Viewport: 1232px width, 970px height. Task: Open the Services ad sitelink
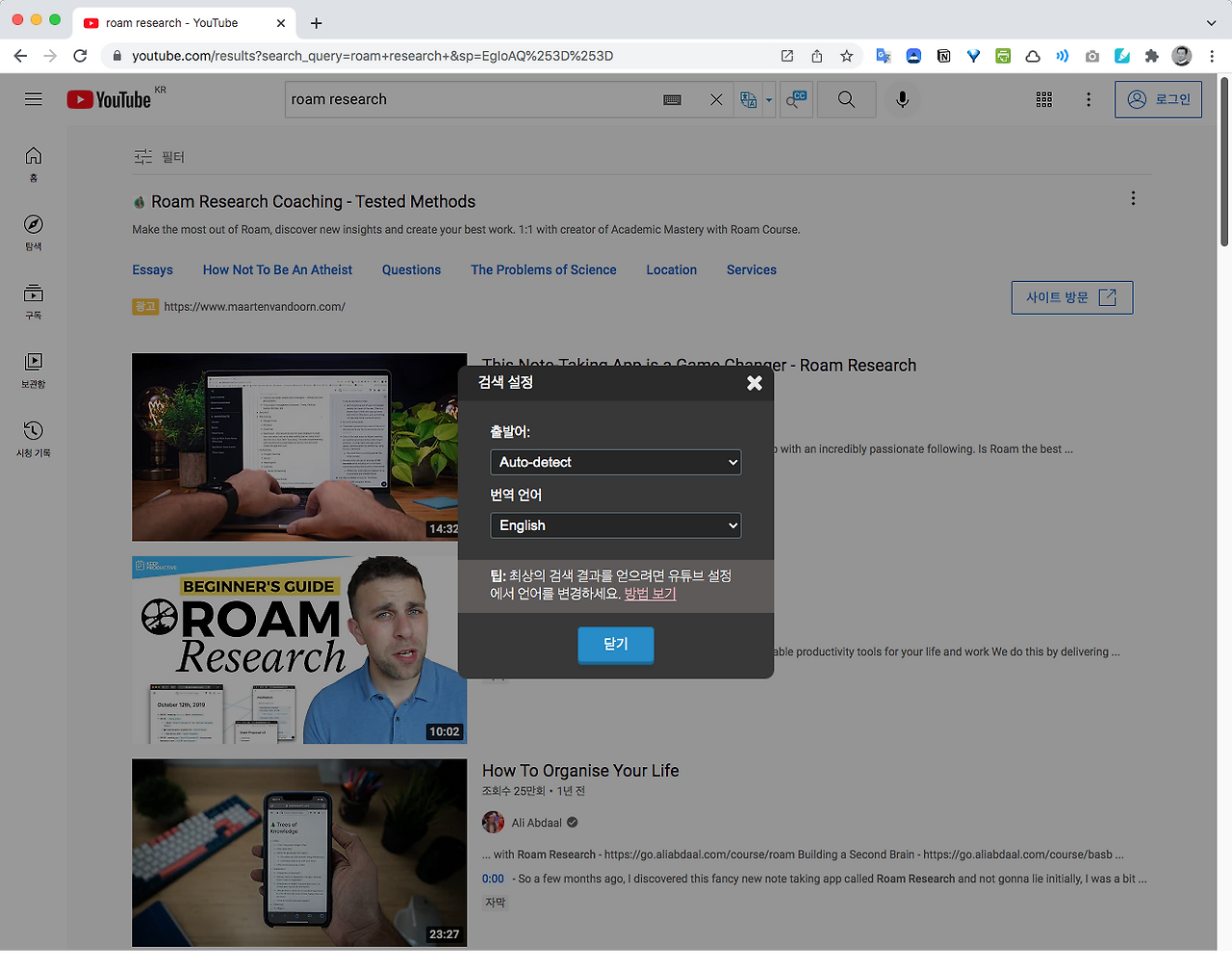pos(752,270)
